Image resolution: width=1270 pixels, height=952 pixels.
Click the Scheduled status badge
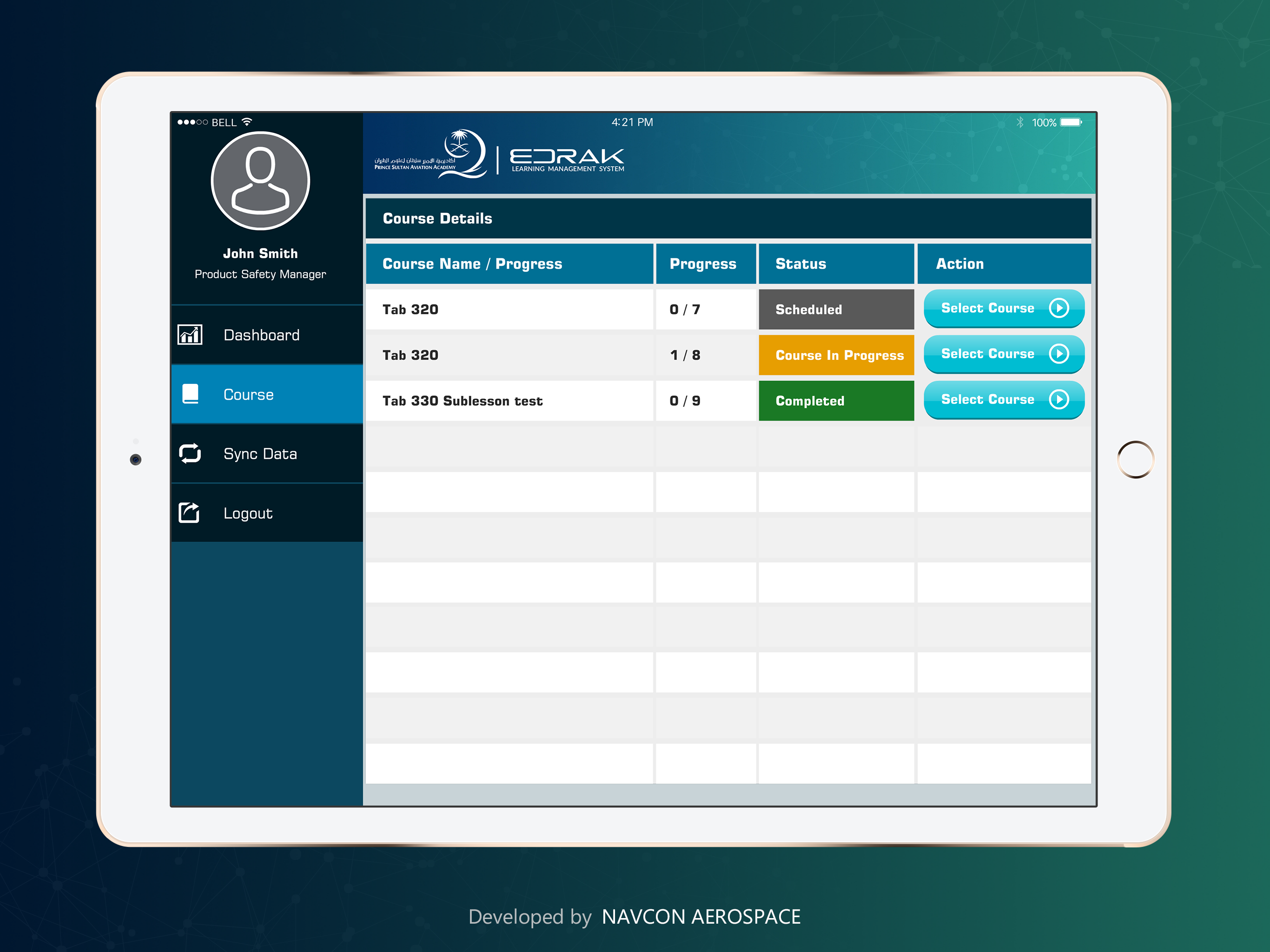pos(836,310)
